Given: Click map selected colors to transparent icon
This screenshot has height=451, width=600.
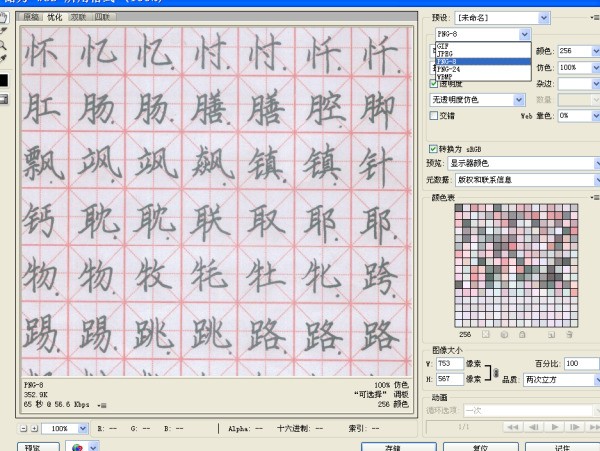Looking at the screenshot, I should pos(486,334).
